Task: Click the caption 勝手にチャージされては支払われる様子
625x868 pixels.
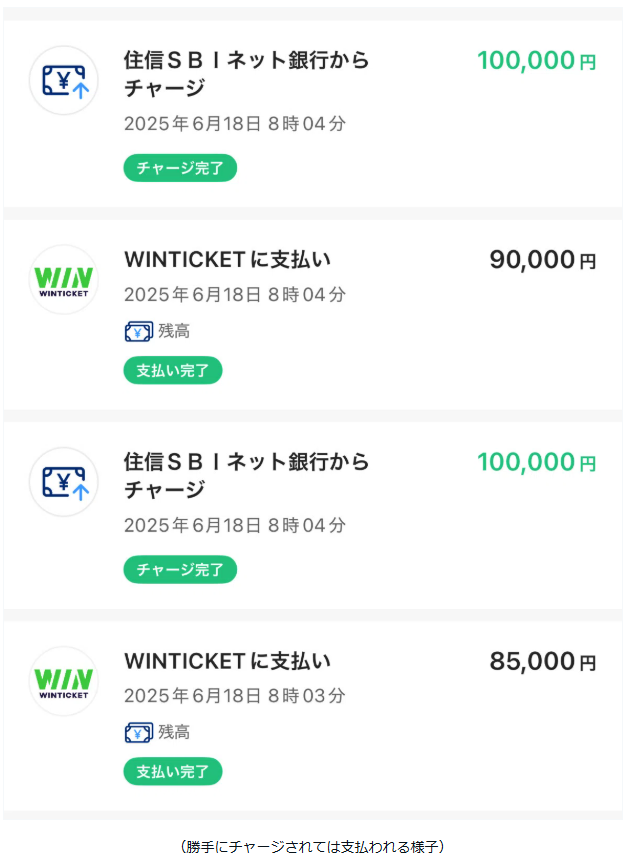Action: 312,846
